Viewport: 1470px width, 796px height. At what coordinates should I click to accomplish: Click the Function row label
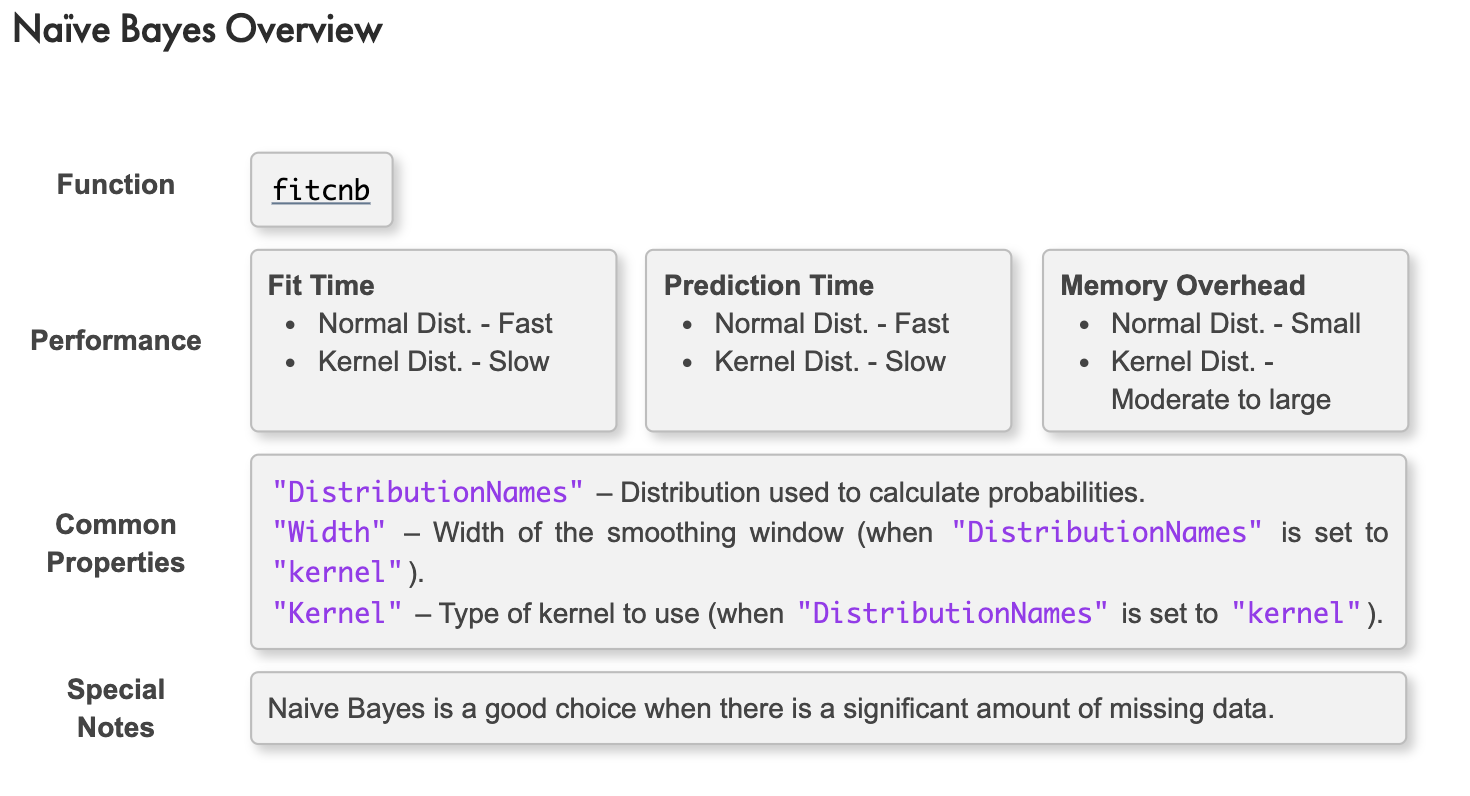pos(116,184)
